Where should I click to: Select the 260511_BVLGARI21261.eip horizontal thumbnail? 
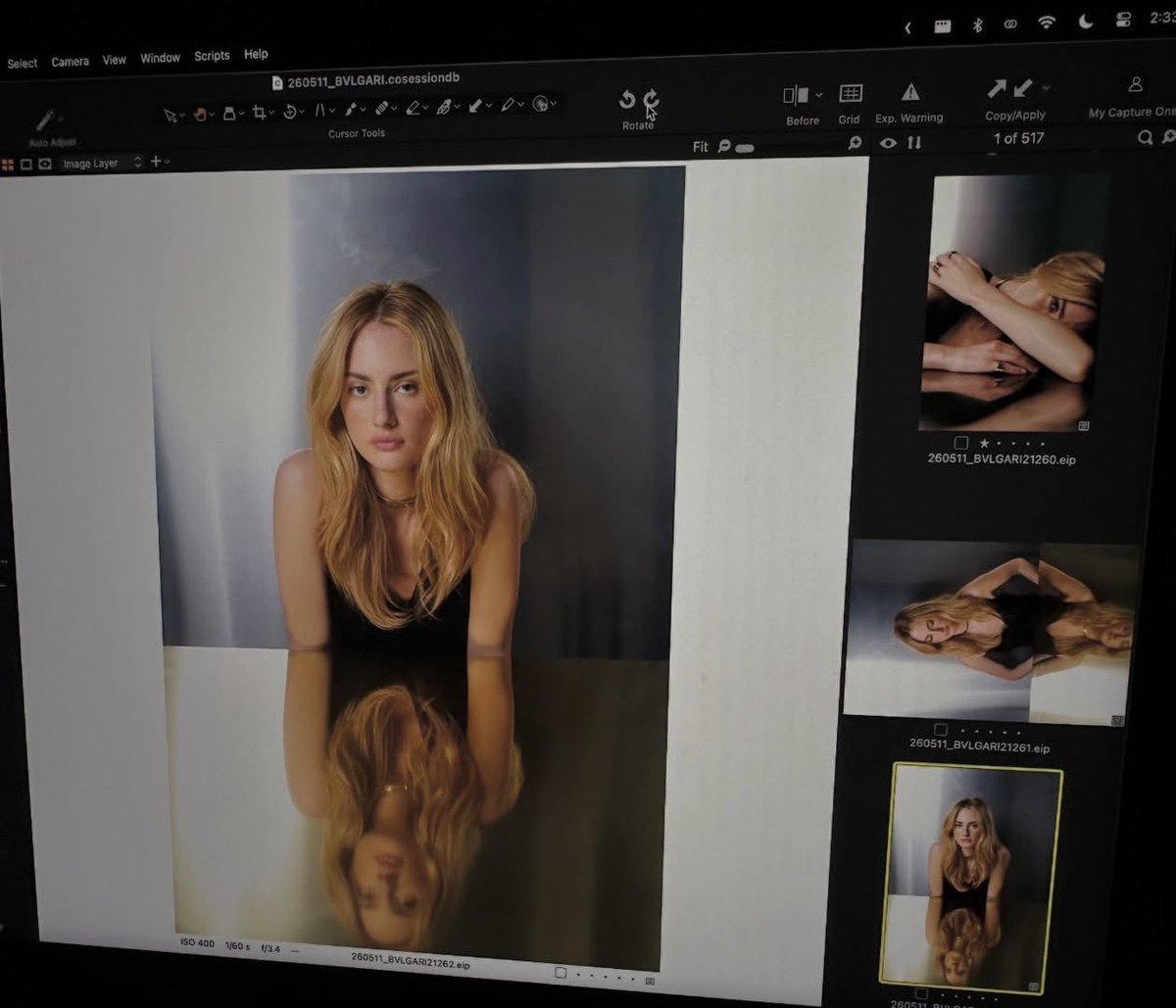(x=992, y=631)
